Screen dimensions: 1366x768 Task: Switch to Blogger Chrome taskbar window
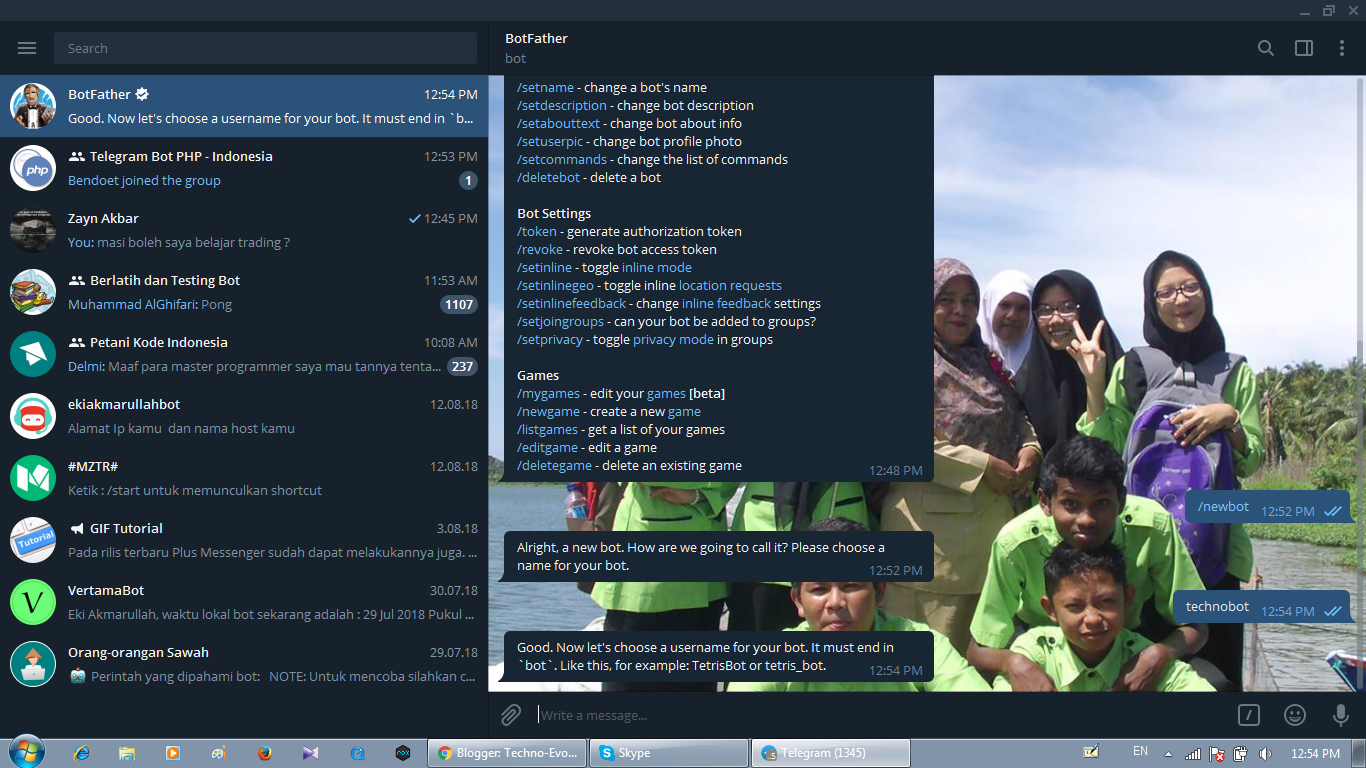tap(507, 753)
